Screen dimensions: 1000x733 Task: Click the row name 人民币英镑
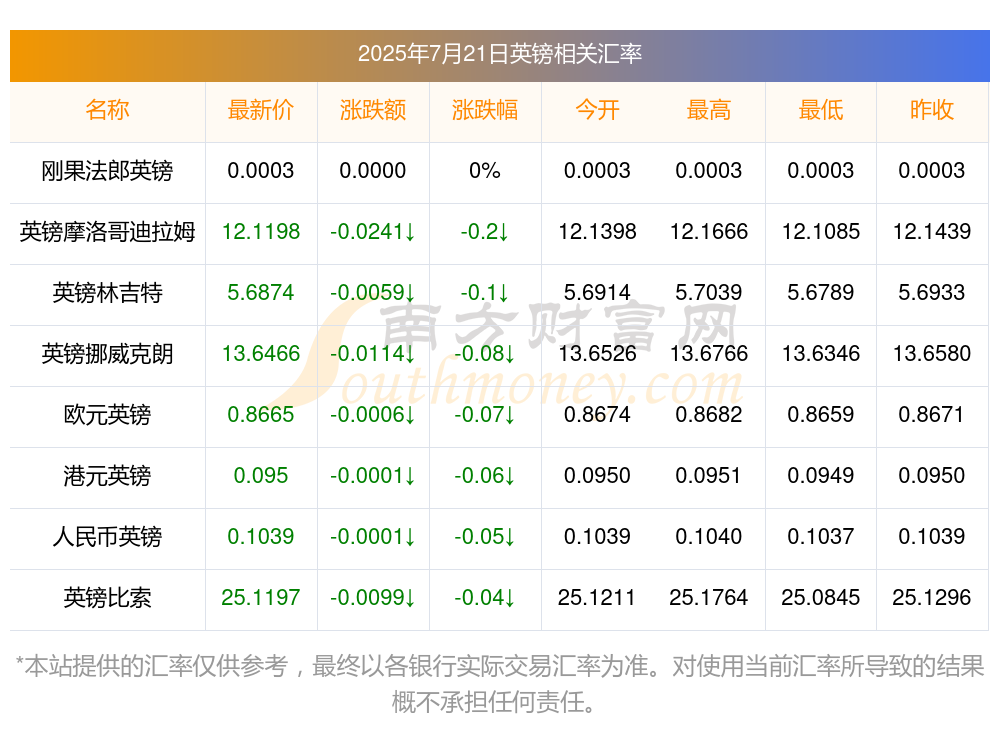[107, 537]
